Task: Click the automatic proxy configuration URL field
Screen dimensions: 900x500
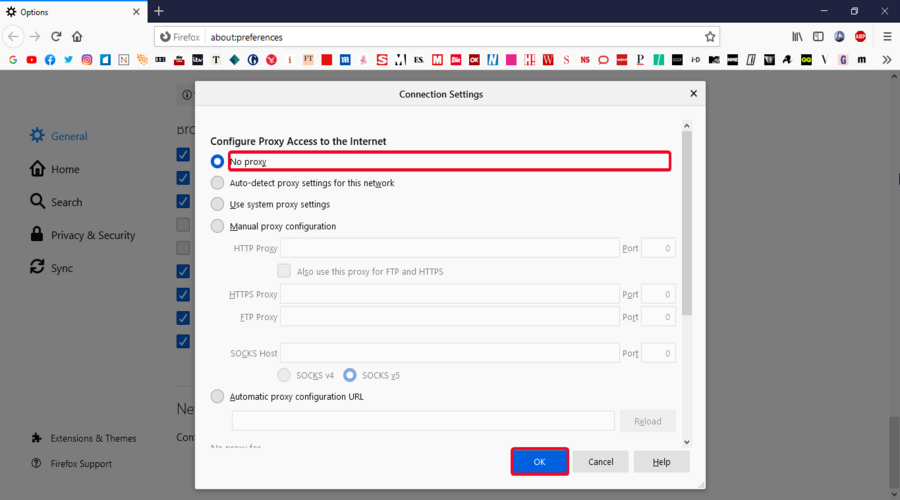Action: click(x=423, y=421)
